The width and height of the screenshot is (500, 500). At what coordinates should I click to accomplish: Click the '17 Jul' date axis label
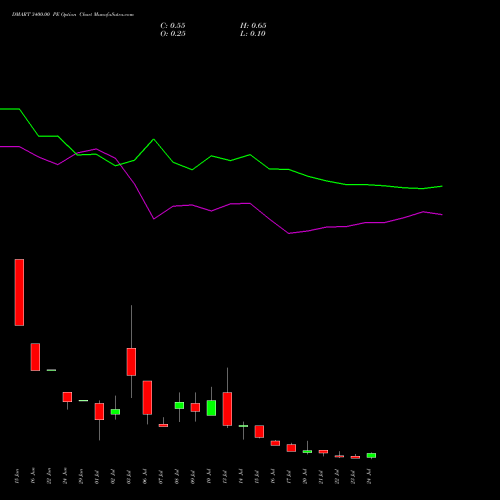pos(289,476)
